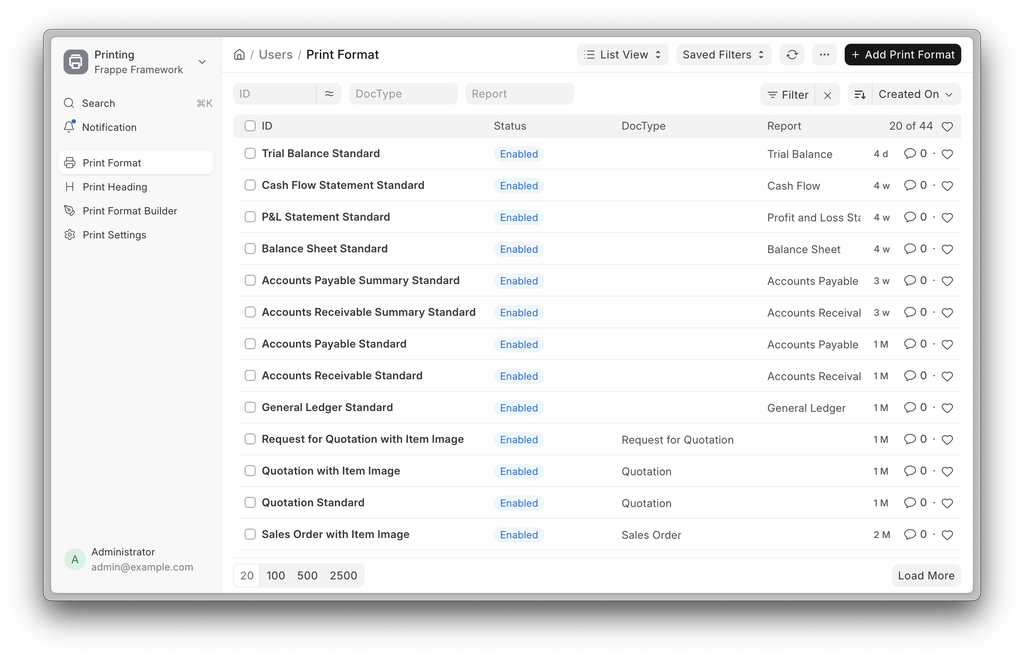Expand the Saved Filters dropdown
Image resolution: width=1024 pixels, height=658 pixels.
[723, 55]
